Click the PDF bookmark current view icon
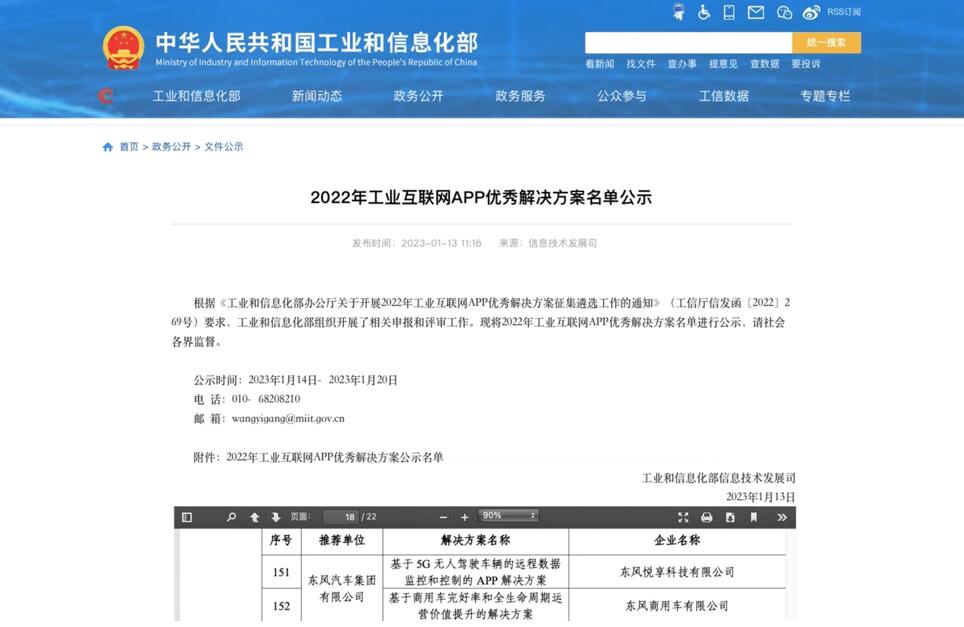This screenshot has height=627, width=964. (754, 517)
